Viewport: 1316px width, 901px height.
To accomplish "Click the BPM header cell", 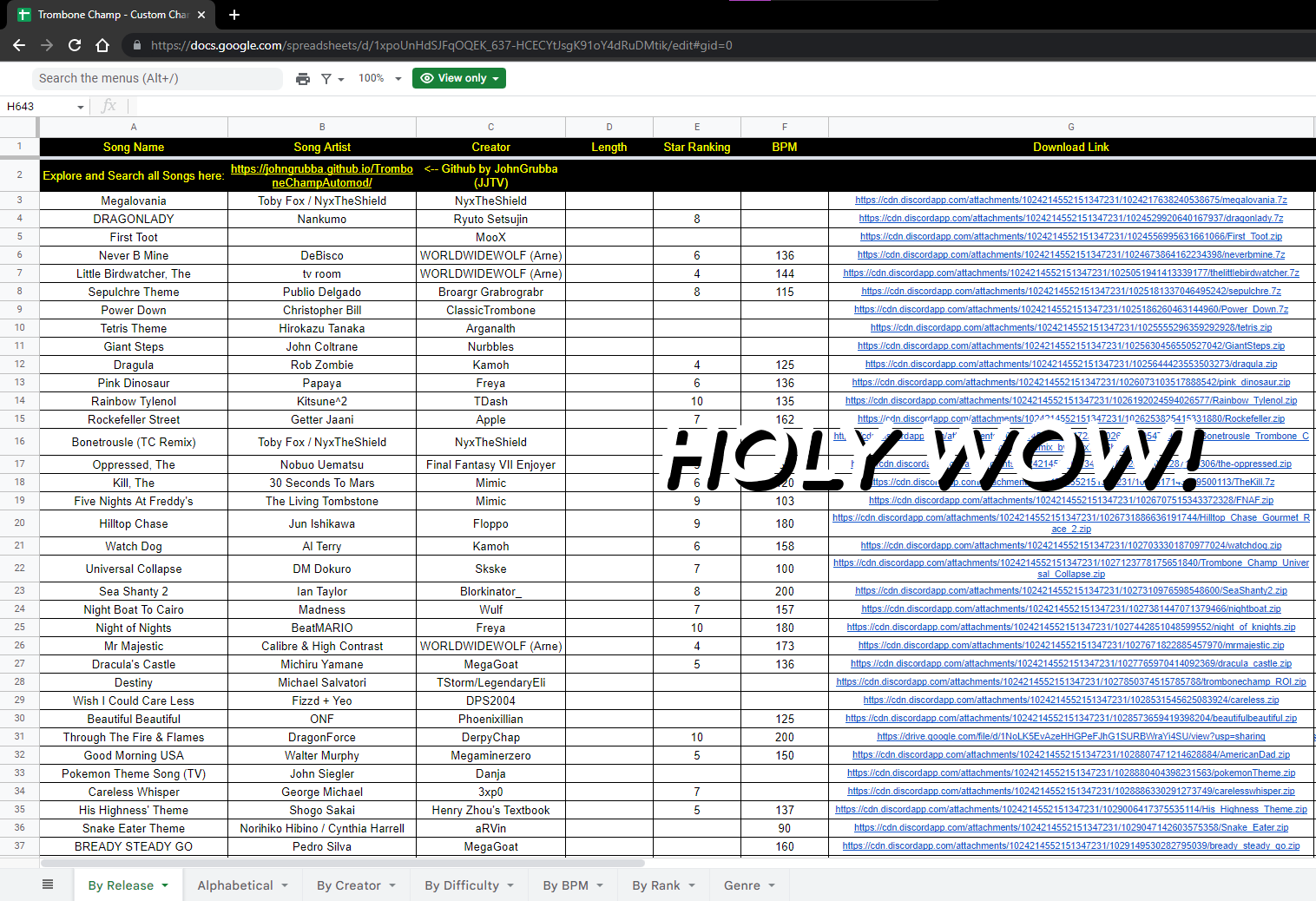I will coord(785,147).
